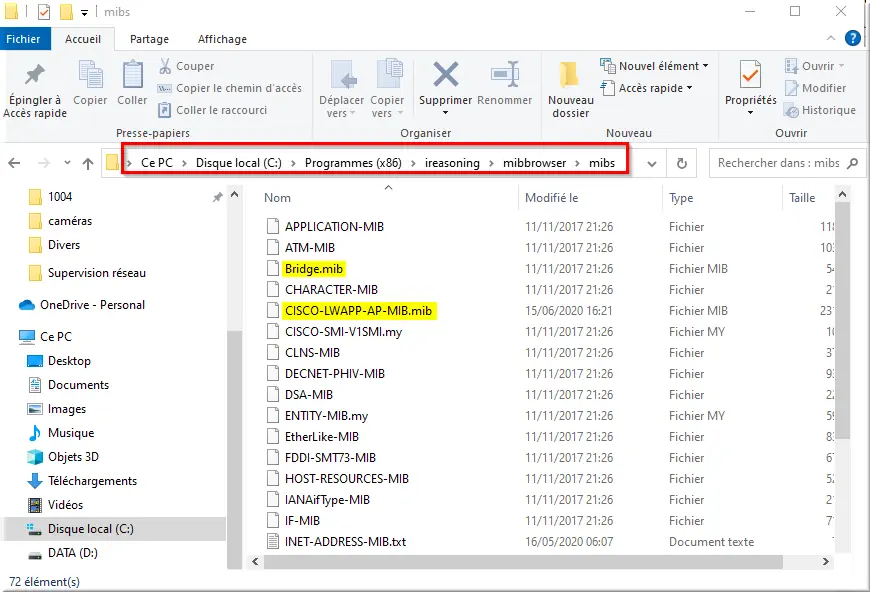Show file Historique
Viewport: 870px width, 592px height.
(820, 110)
